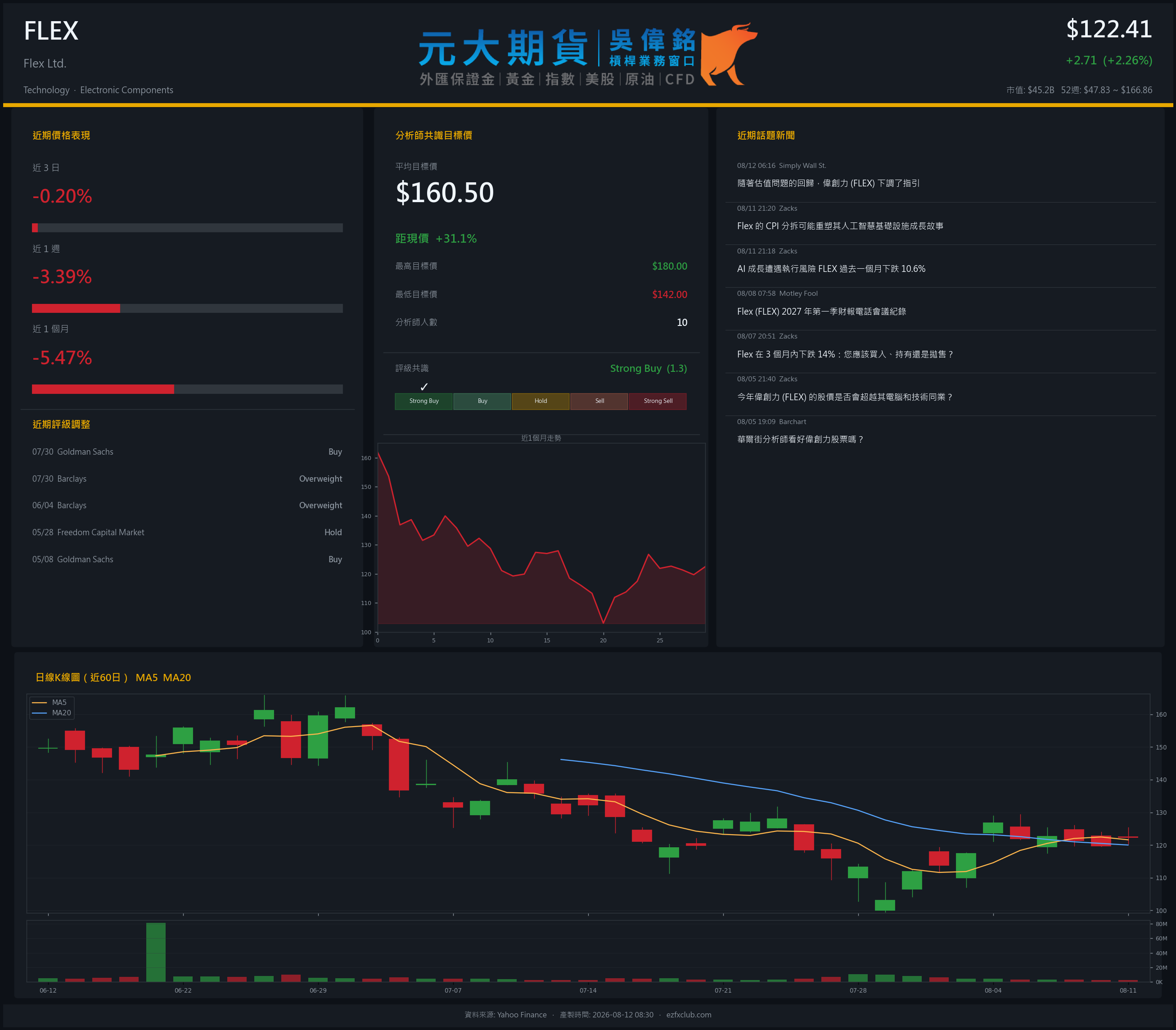This screenshot has width=1176, height=1030.
Task: Click the Hold rating for Freedom Capital Market
Action: pyautogui.click(x=333, y=532)
